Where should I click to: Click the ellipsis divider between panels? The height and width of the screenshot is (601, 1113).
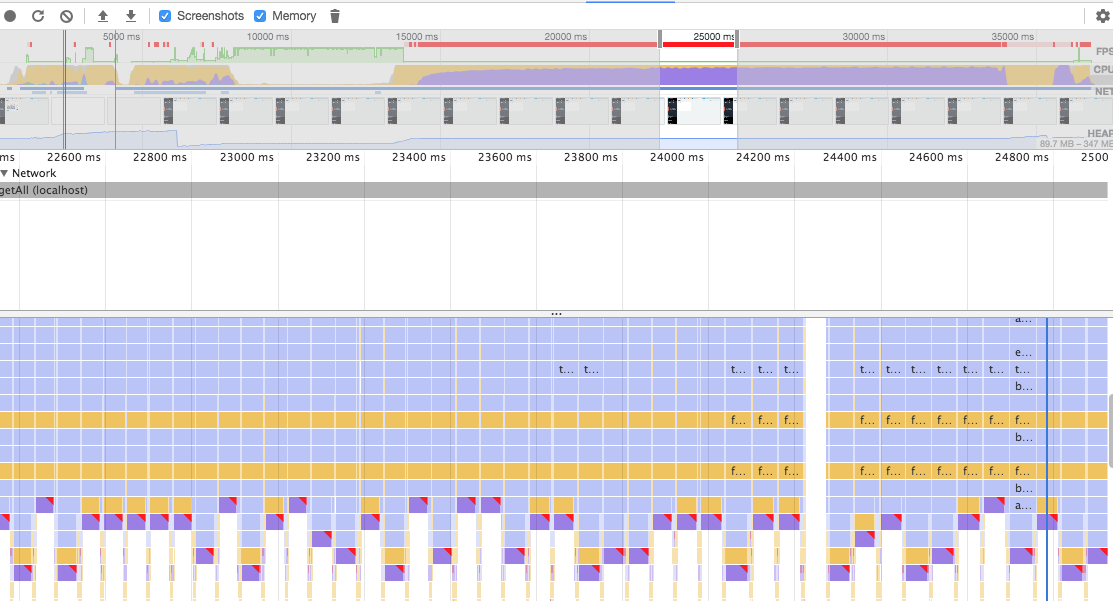pyautogui.click(x=557, y=313)
